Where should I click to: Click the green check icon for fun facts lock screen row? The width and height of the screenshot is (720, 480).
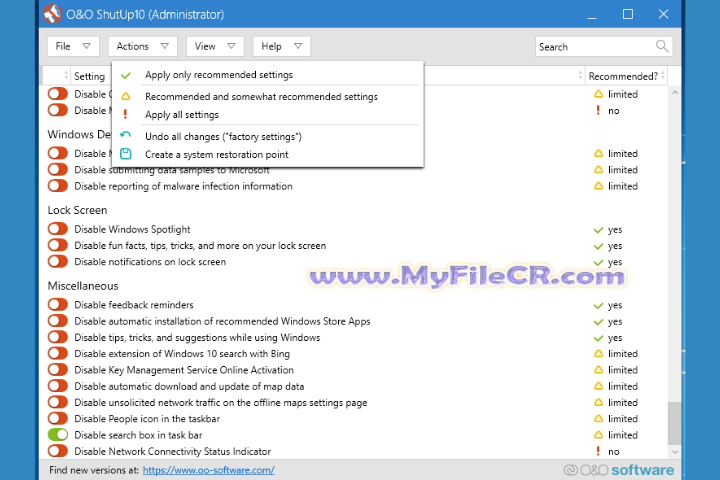598,246
